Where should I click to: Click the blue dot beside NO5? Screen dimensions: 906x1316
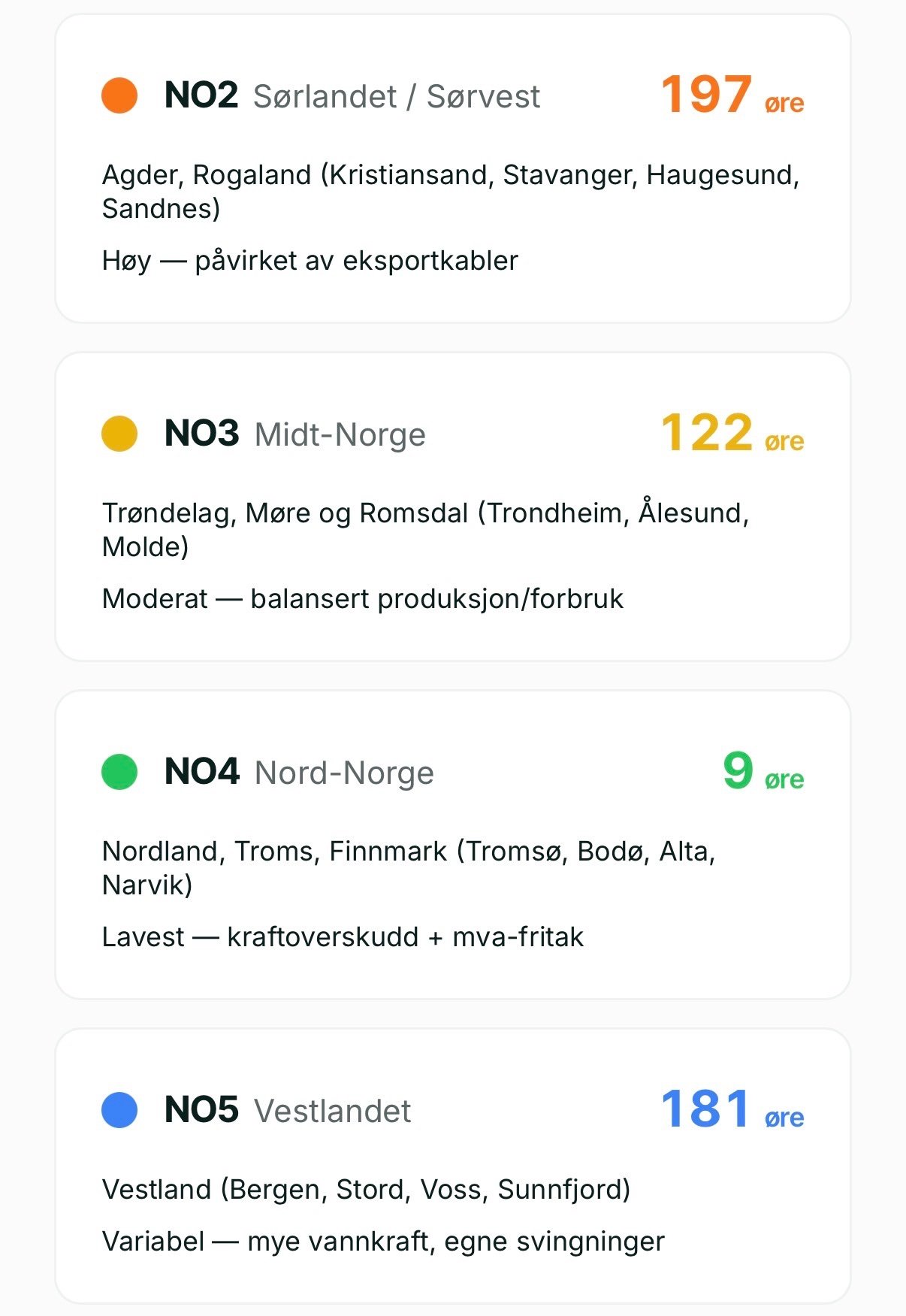(x=119, y=1110)
